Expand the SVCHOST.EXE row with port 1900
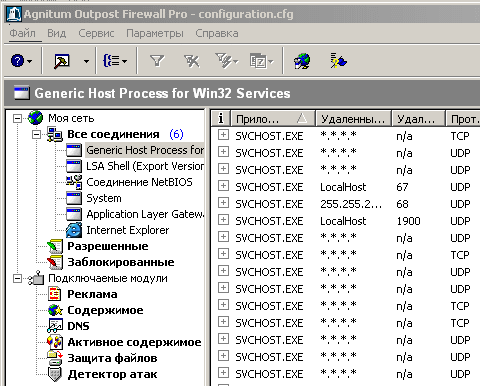The height and width of the screenshot is (386, 480). tap(223, 220)
